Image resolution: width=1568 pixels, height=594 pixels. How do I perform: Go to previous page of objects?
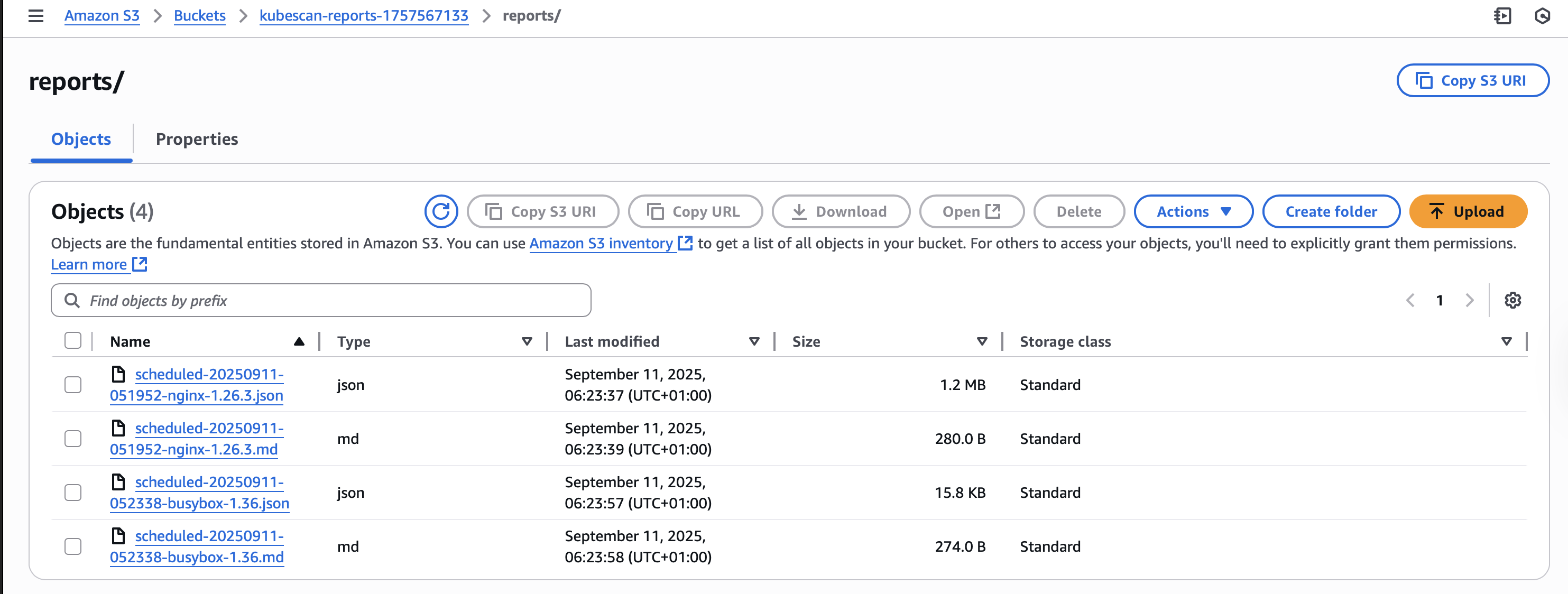click(x=1410, y=300)
